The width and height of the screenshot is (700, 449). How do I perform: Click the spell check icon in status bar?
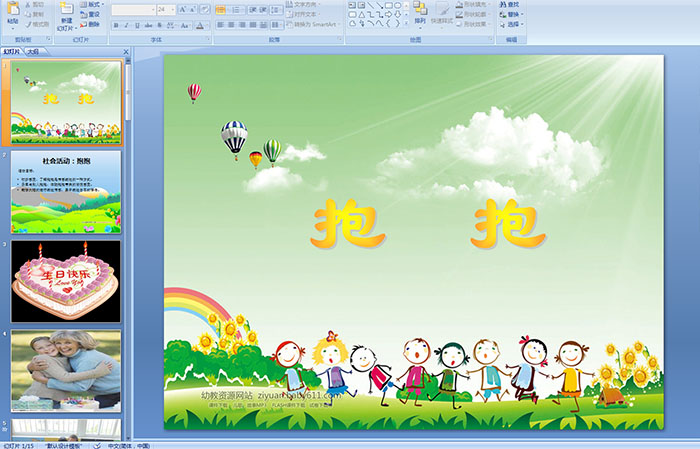99,445
